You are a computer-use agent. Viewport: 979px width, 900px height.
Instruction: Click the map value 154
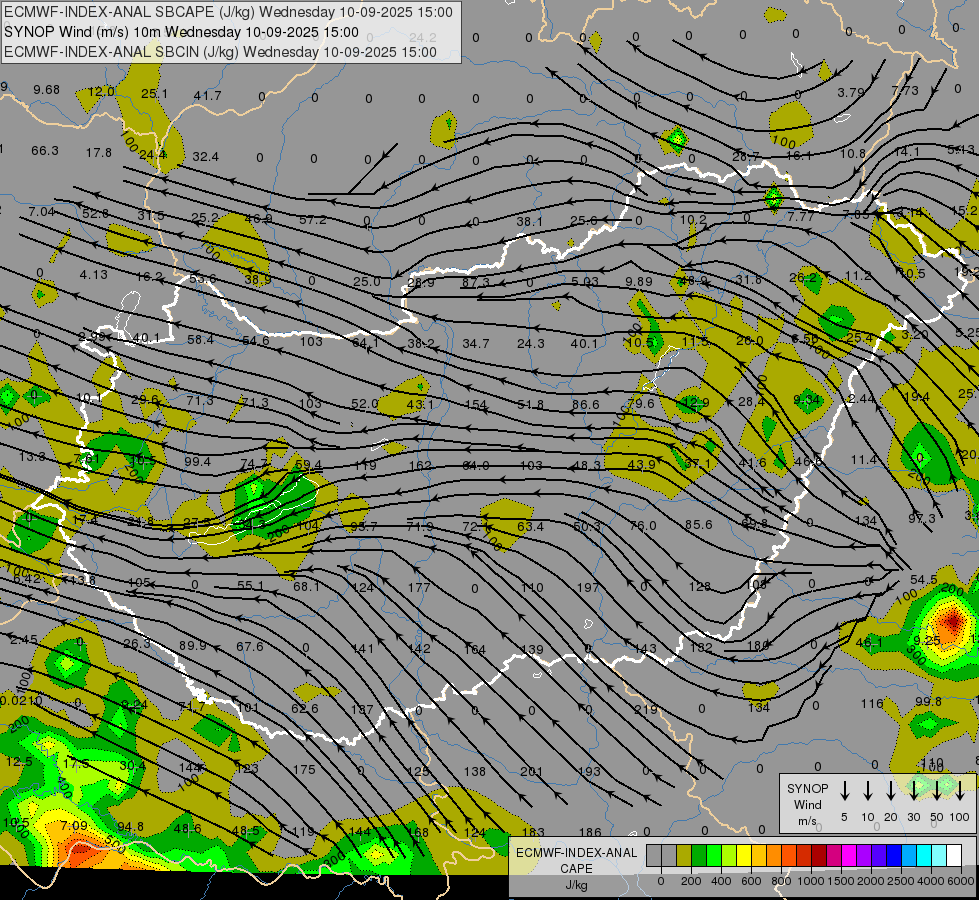[x=475, y=405]
